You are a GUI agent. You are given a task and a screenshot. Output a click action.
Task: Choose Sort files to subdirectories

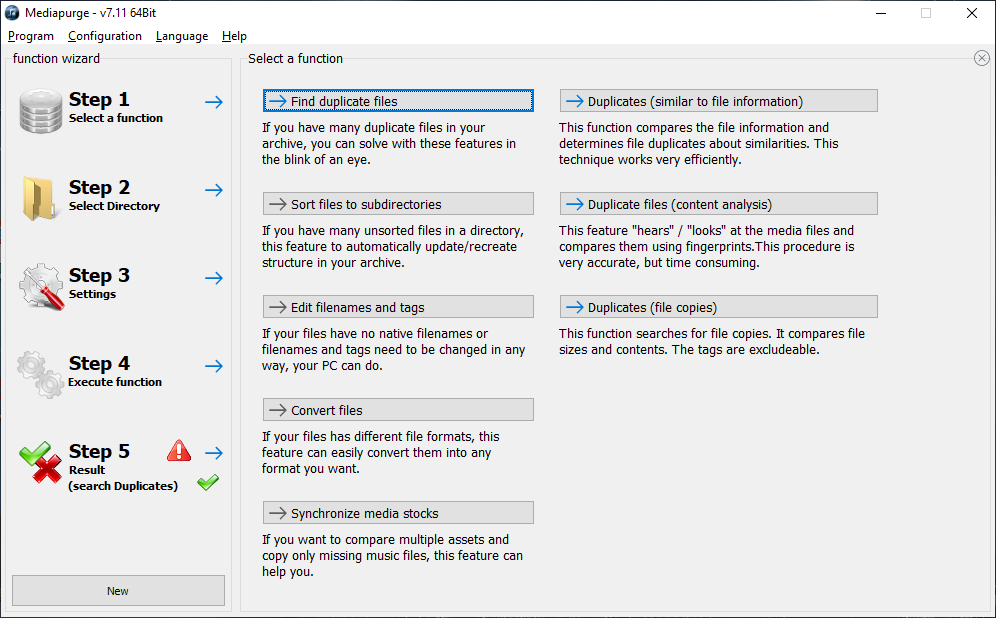[x=398, y=204]
